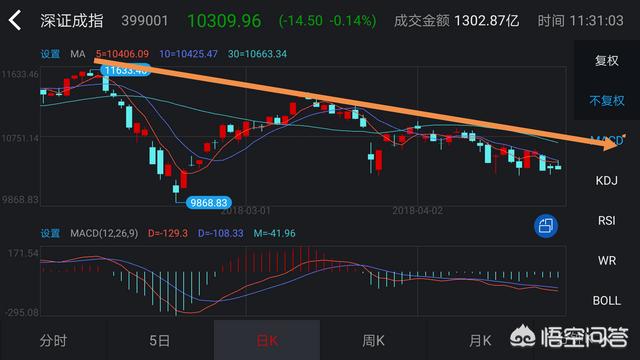Click the low price label 9868.83 bubble
The image size is (640, 360).
click(209, 202)
